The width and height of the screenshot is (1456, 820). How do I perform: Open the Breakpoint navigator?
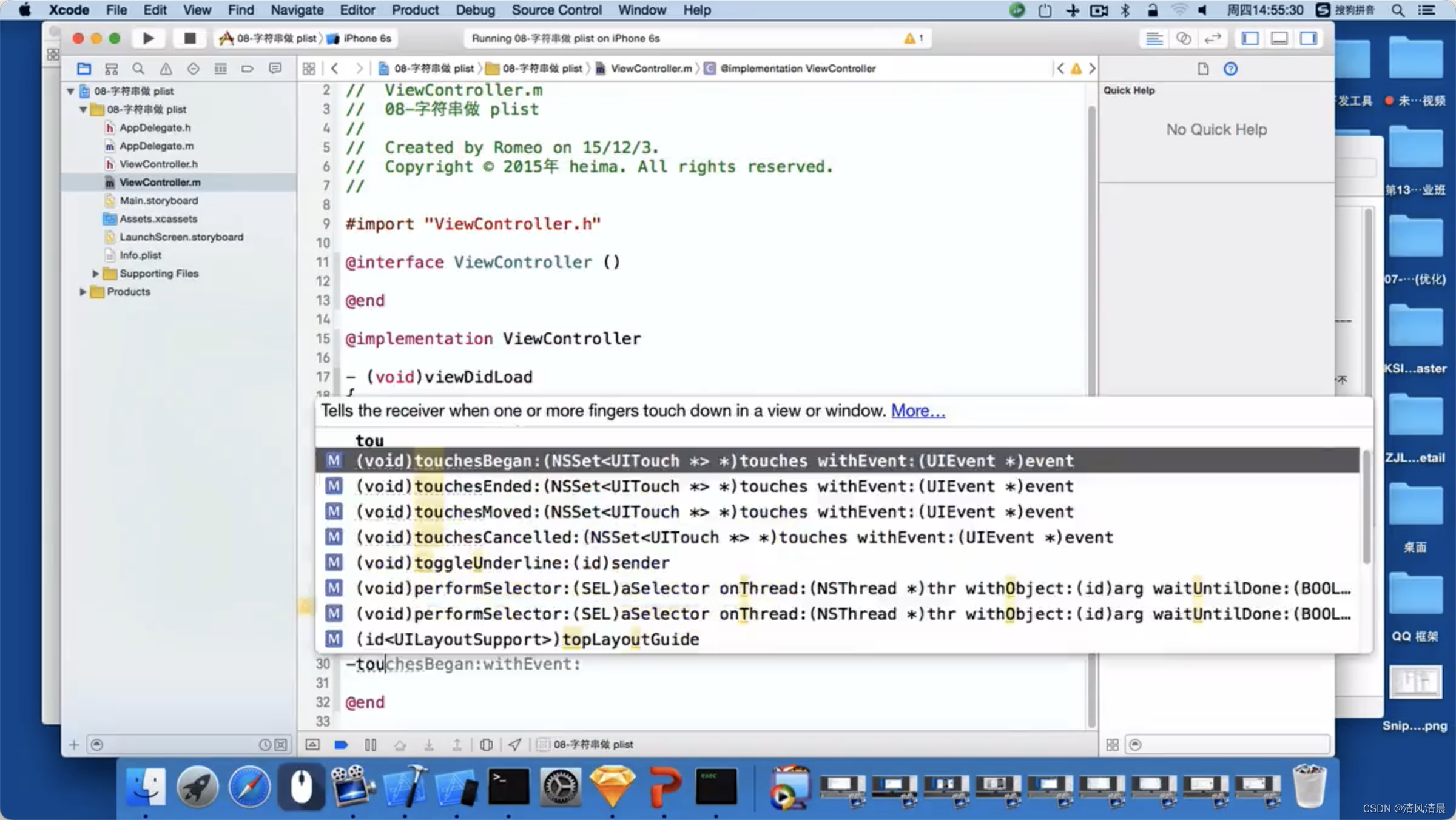pyautogui.click(x=248, y=69)
